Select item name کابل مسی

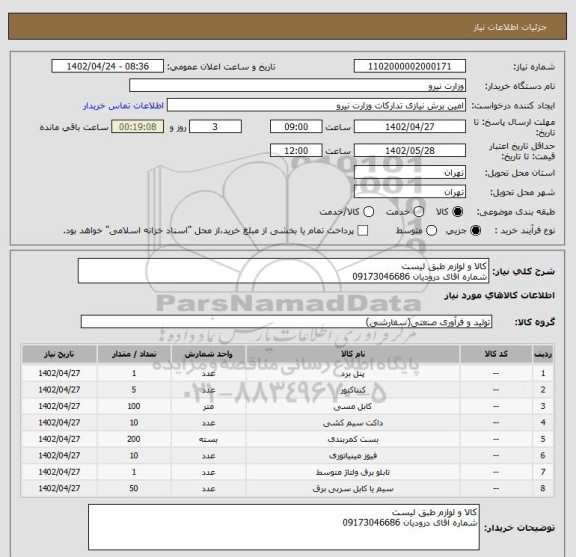(353, 406)
